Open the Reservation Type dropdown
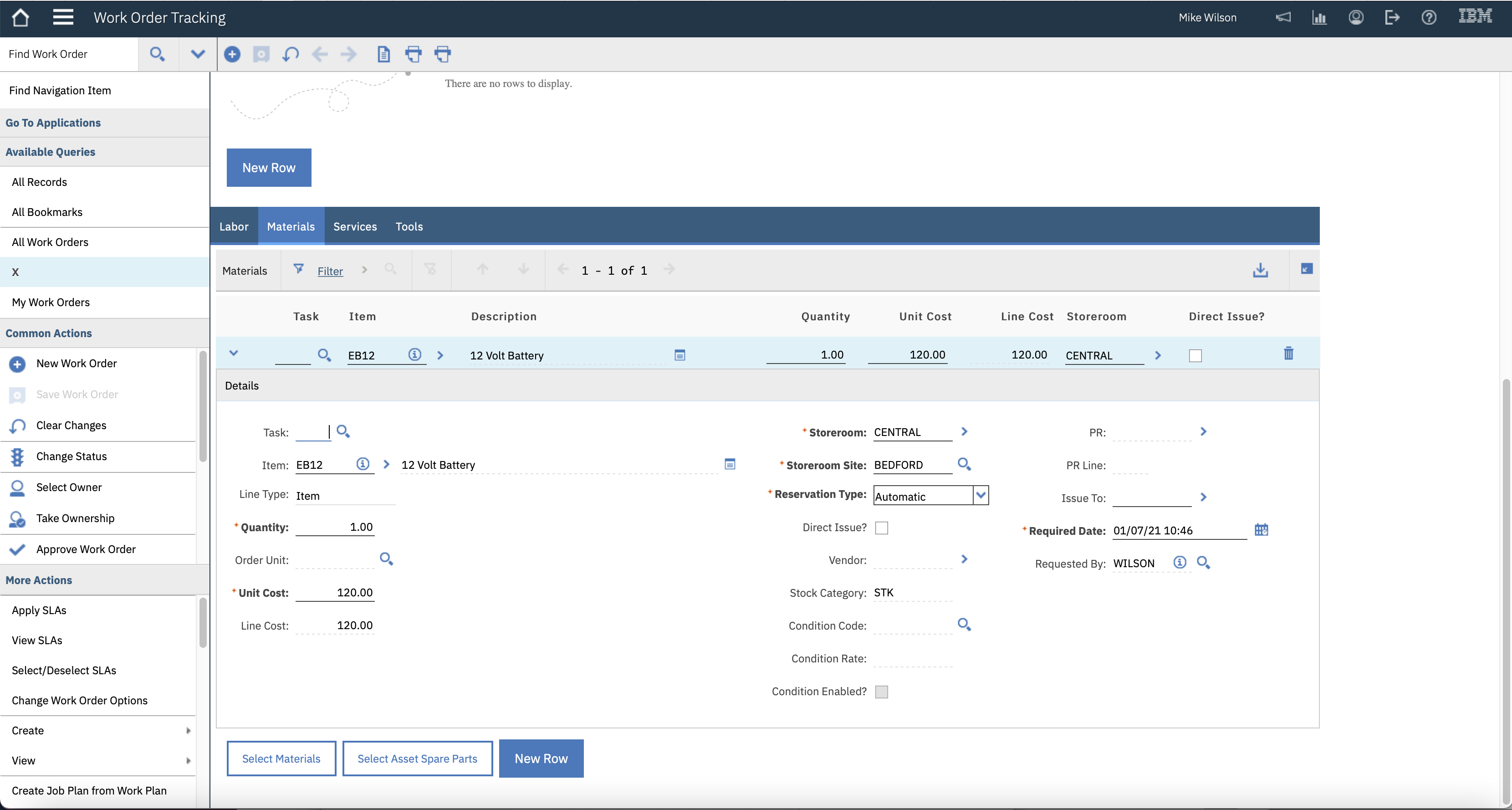This screenshot has height=810, width=1512. tap(980, 495)
